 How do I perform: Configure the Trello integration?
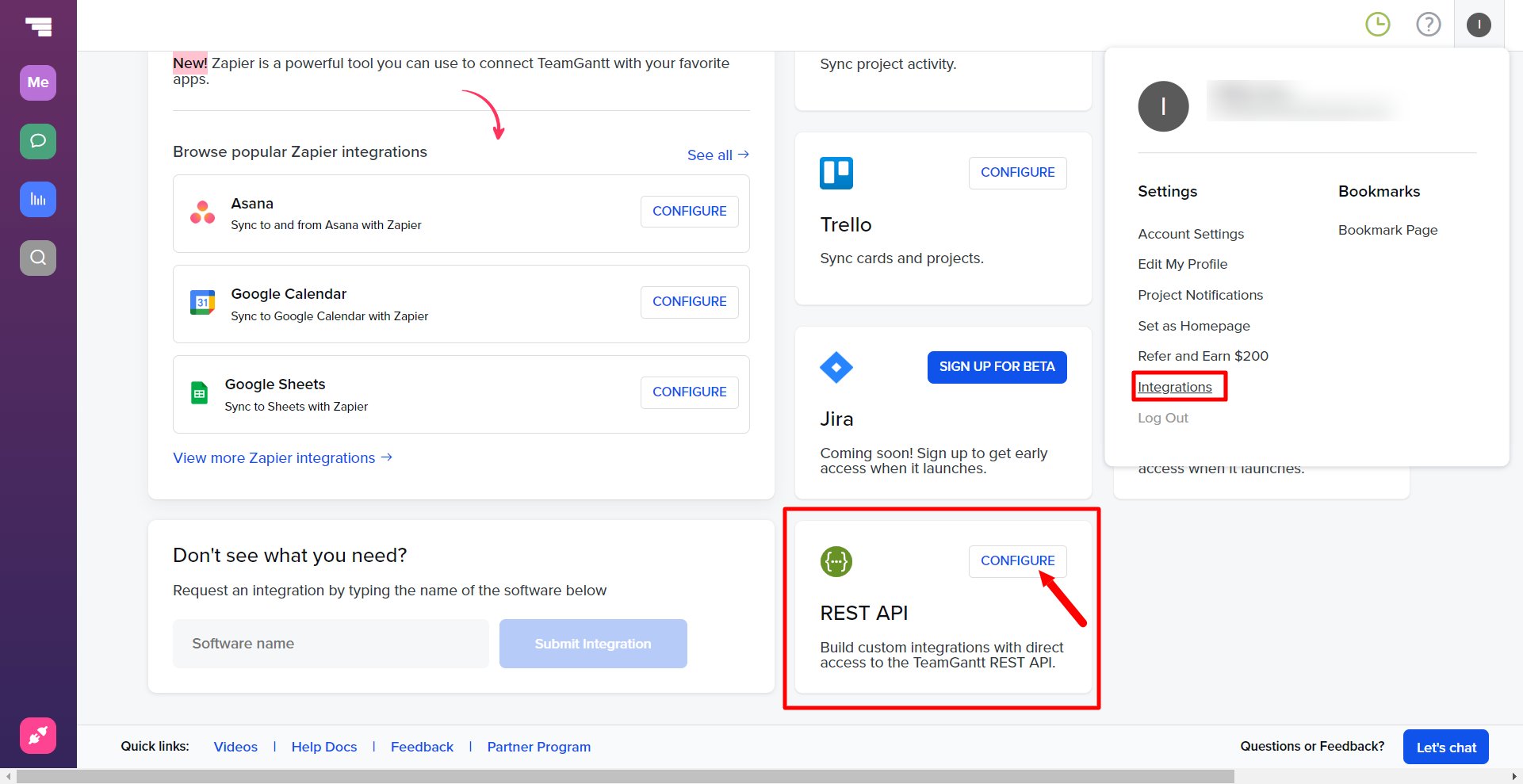pyautogui.click(x=1018, y=173)
